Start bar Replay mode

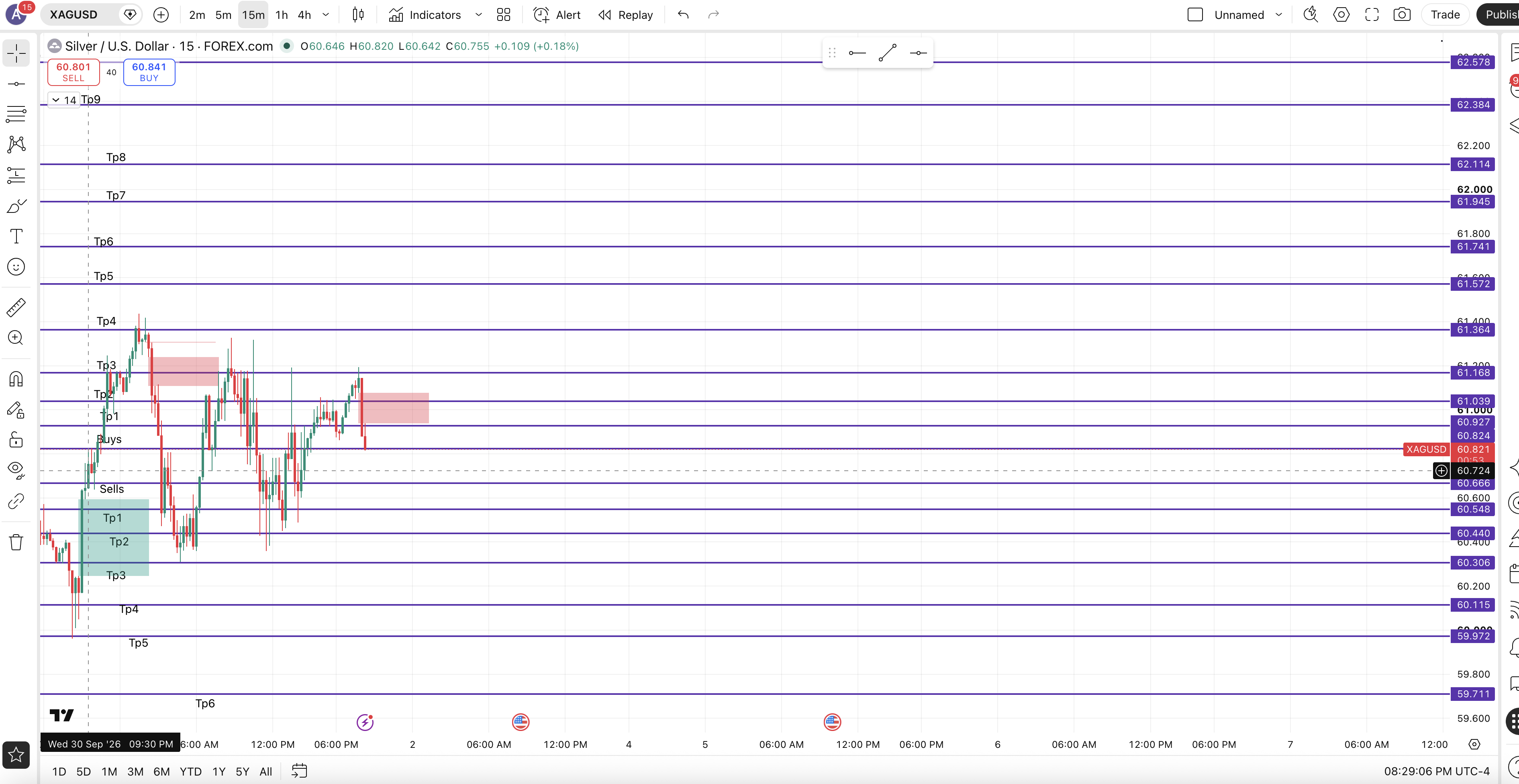coord(626,15)
